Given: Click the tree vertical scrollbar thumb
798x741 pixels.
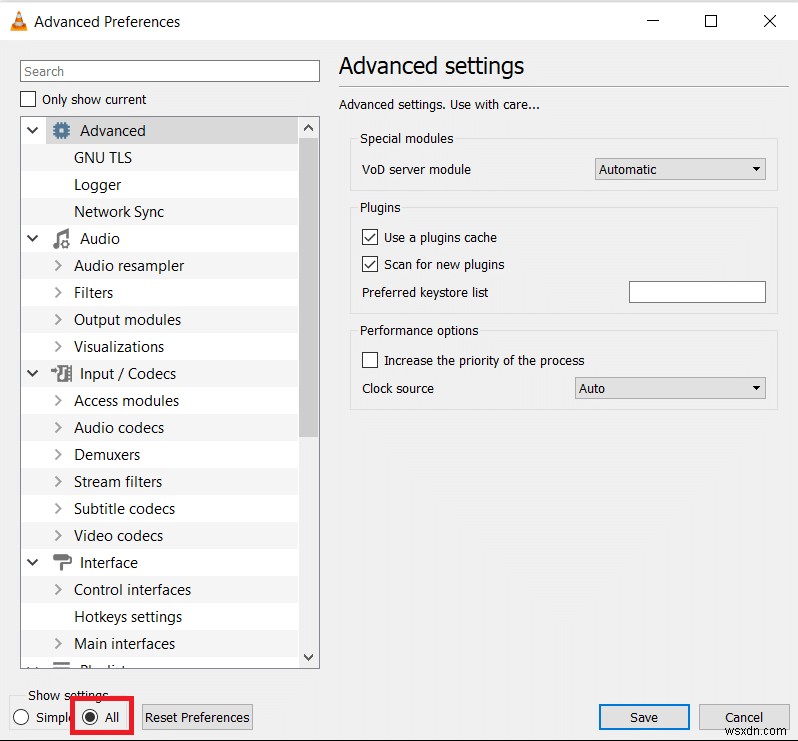Looking at the screenshot, I should [308, 288].
